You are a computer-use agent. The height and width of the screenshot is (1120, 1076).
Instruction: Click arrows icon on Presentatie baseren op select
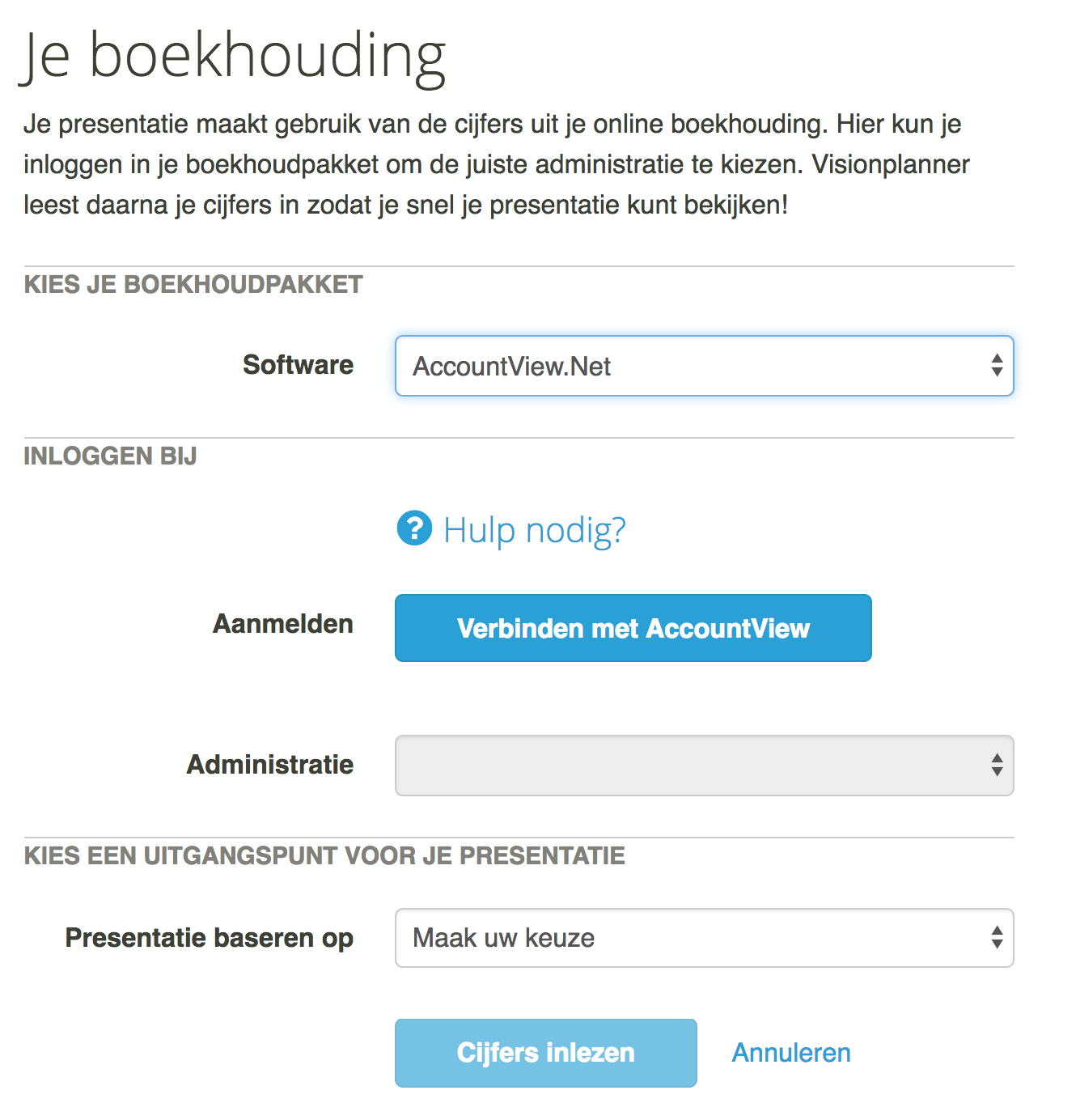point(997,938)
